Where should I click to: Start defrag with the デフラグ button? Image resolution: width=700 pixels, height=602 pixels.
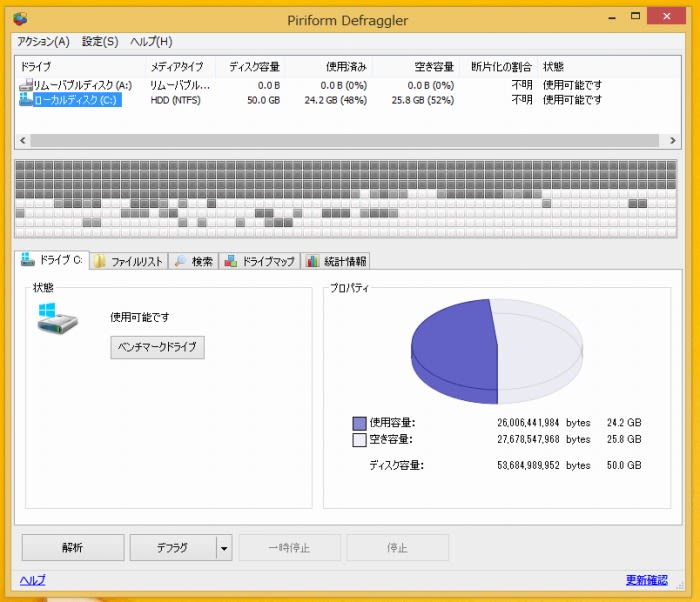172,548
